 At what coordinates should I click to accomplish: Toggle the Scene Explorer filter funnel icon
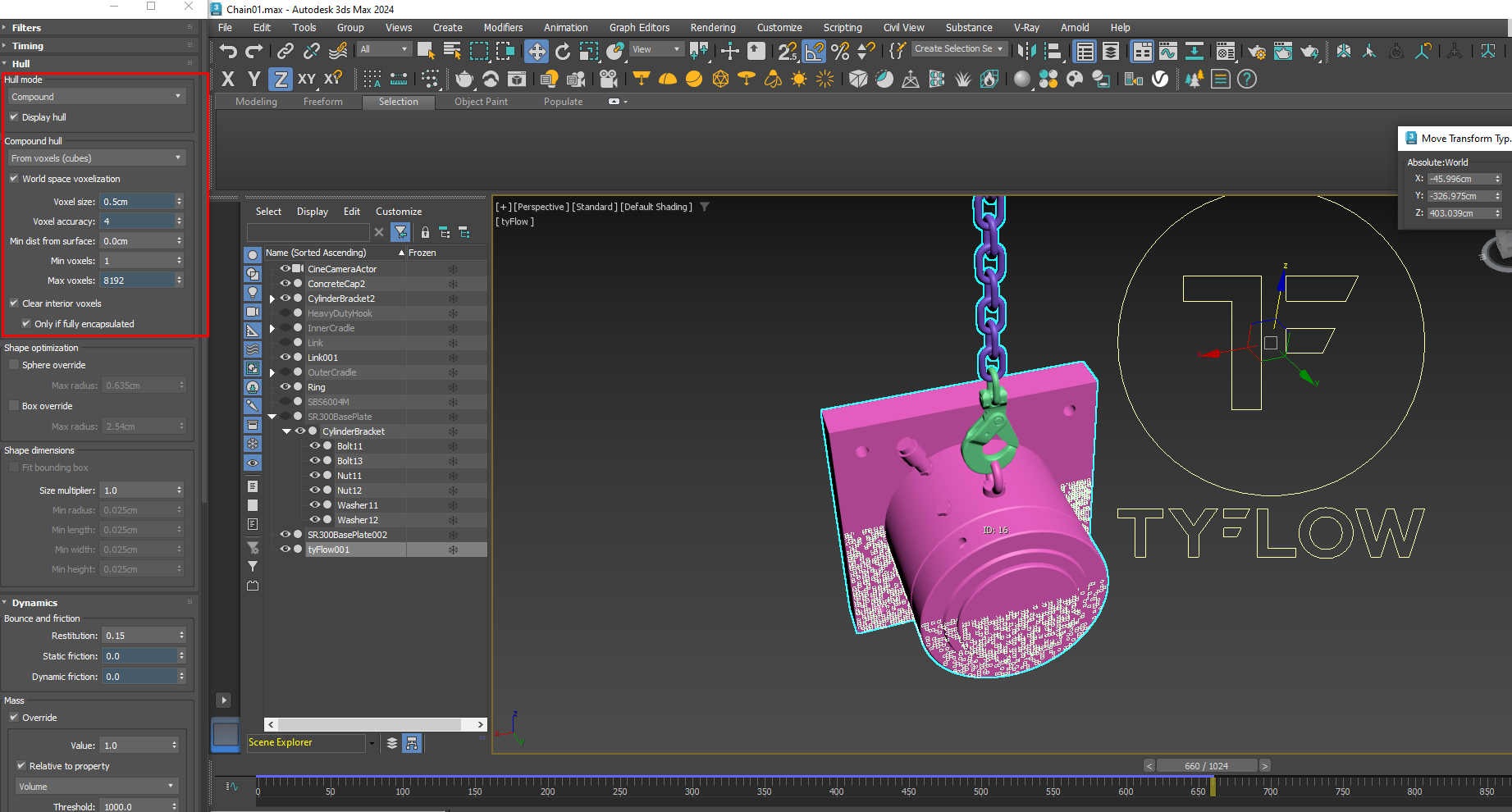pyautogui.click(x=400, y=232)
